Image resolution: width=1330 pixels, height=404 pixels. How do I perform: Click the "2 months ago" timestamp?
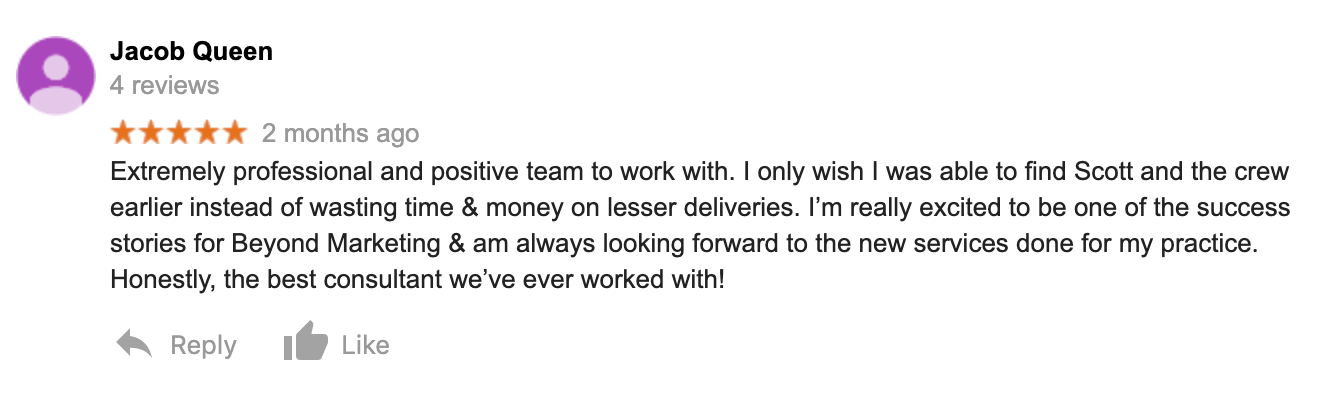click(x=340, y=133)
